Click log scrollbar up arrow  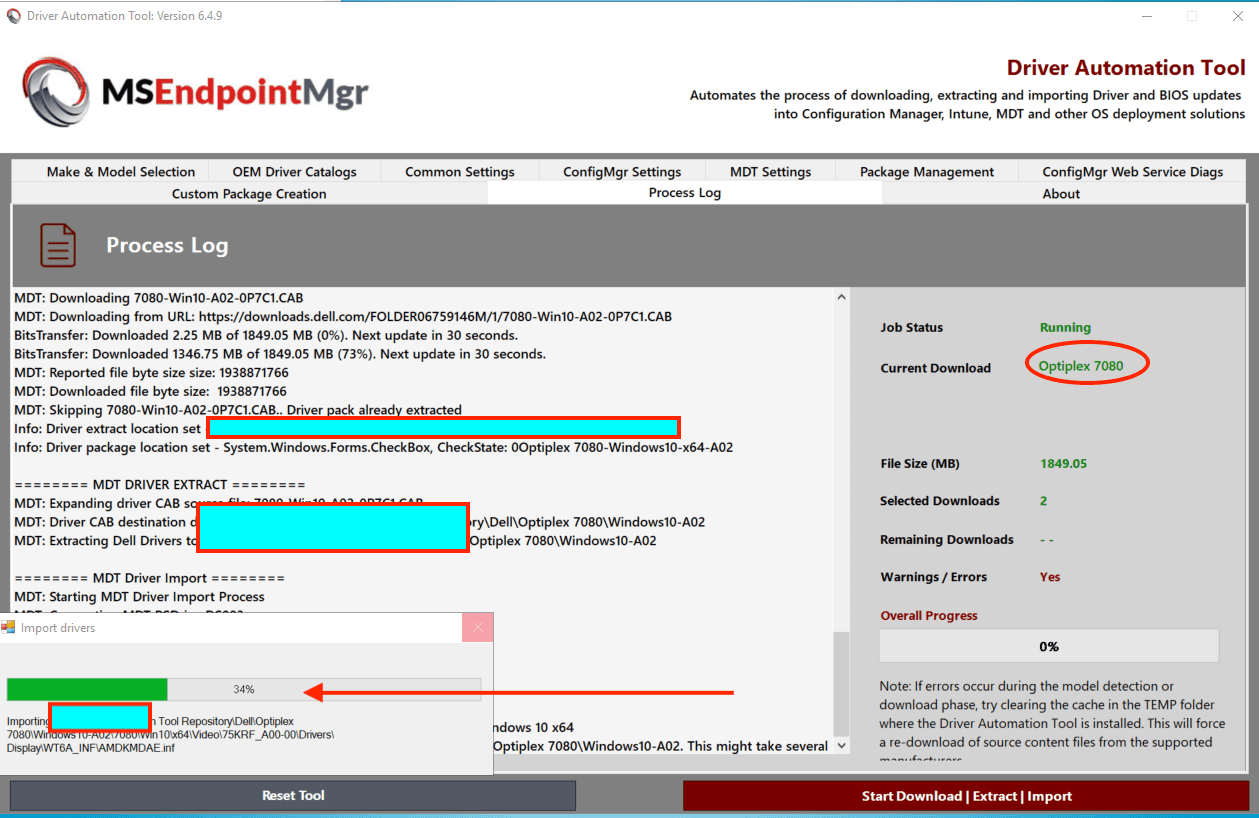[x=841, y=297]
